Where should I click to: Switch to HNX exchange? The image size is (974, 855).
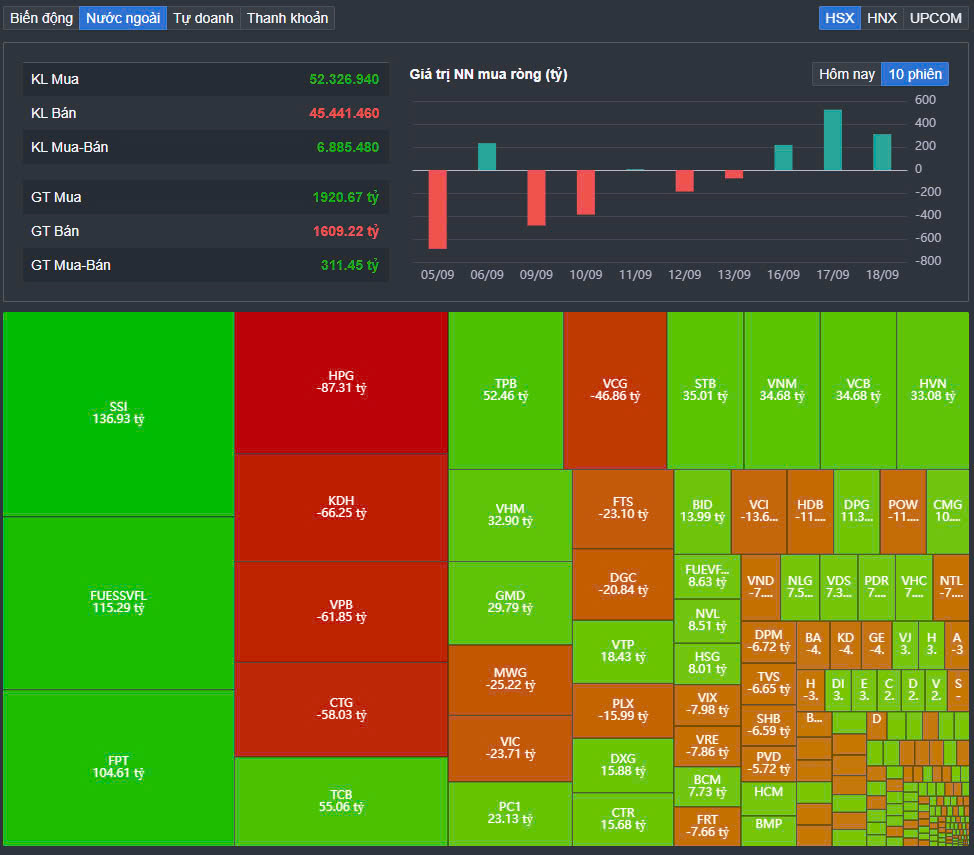coord(881,18)
